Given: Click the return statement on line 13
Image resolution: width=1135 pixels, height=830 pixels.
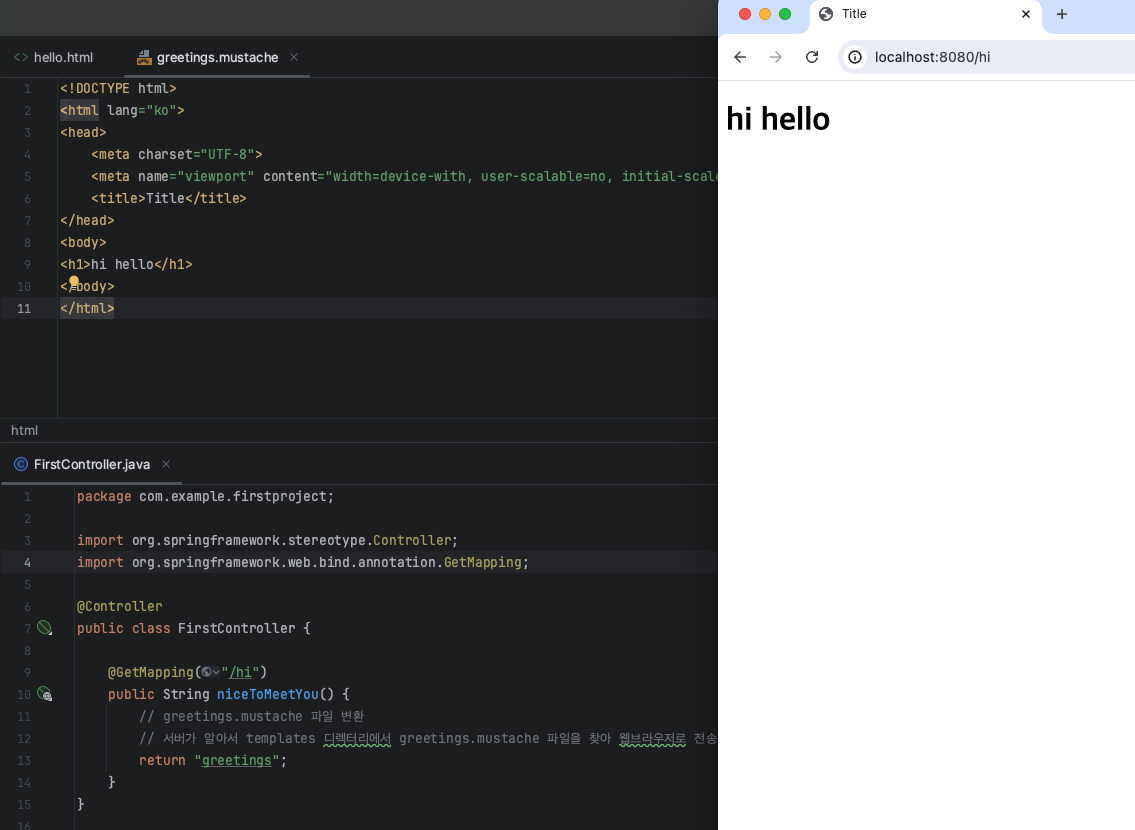Looking at the screenshot, I should (213, 761).
